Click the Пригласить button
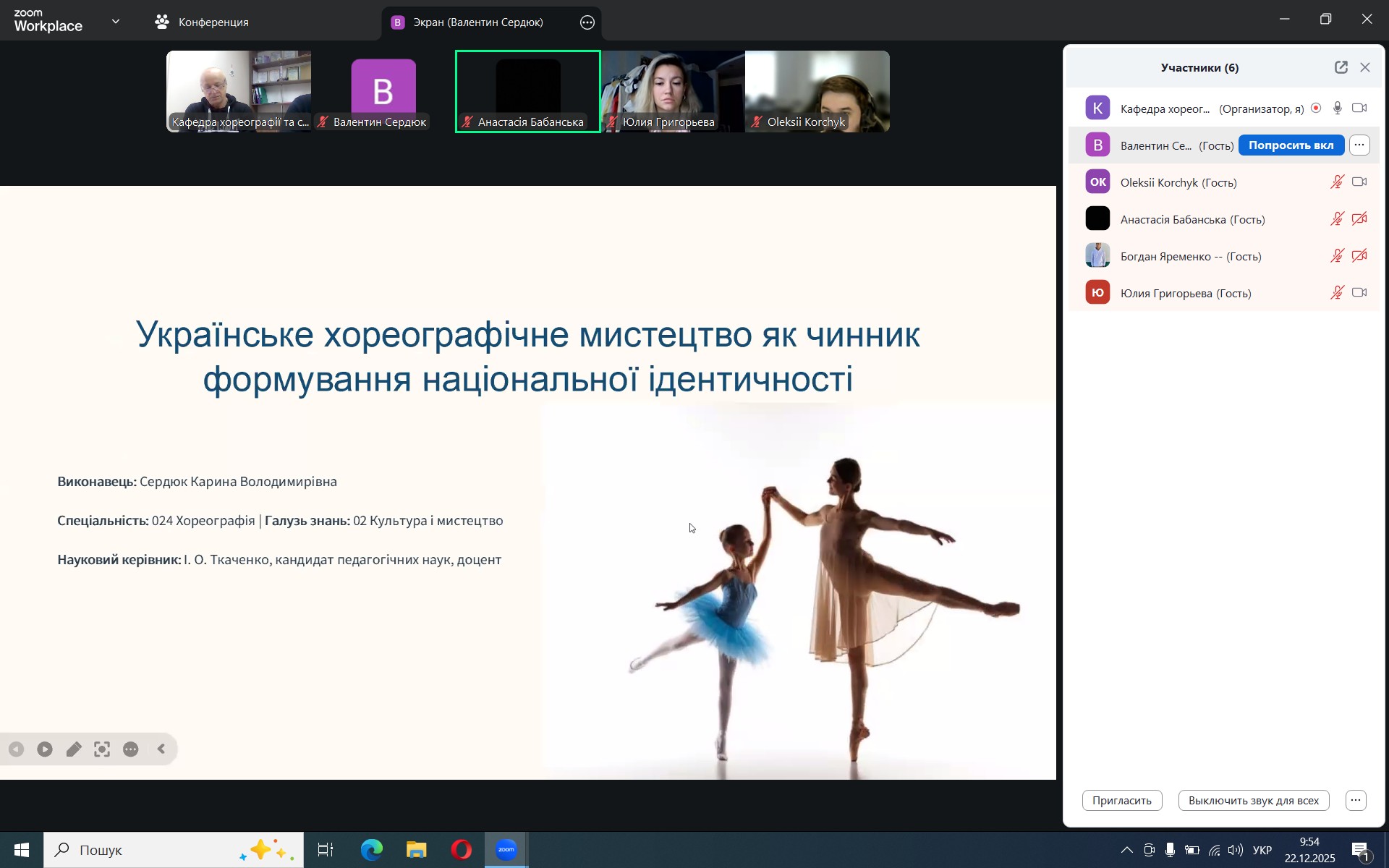 click(x=1121, y=800)
